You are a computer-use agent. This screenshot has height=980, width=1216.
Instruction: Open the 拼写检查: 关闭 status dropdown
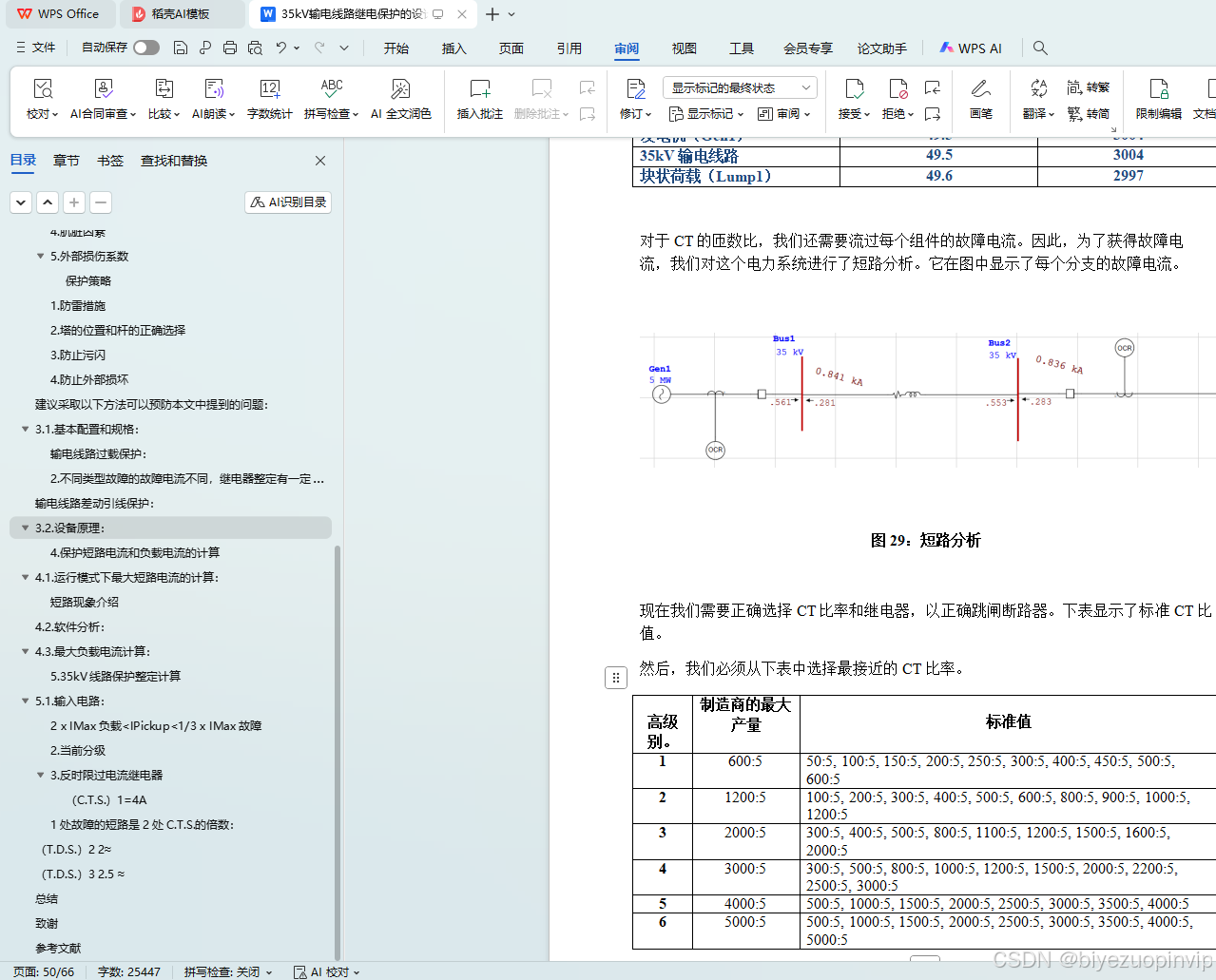tap(228, 971)
